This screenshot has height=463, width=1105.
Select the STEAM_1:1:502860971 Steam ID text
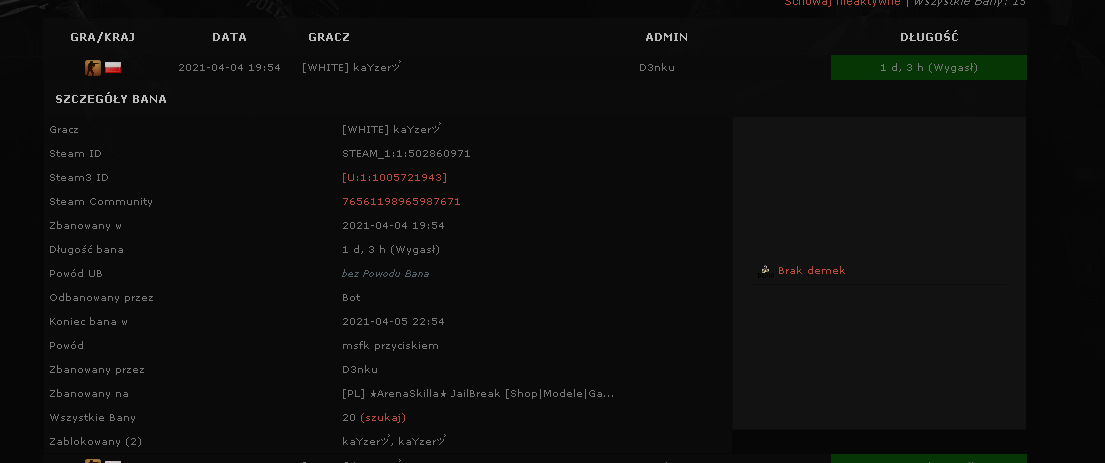point(406,154)
